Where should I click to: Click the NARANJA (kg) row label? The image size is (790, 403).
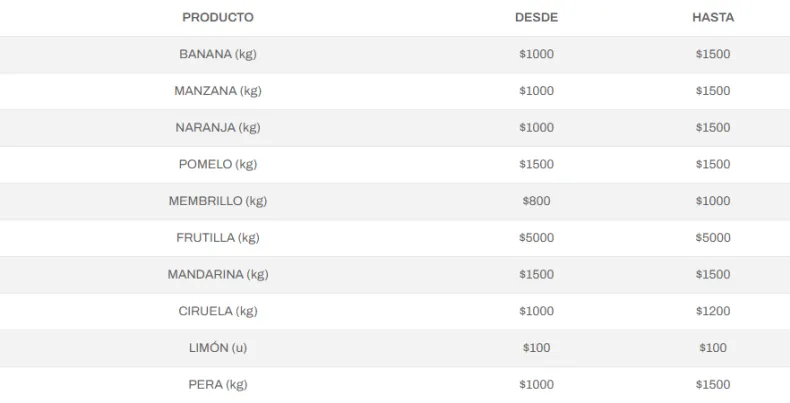(218, 128)
